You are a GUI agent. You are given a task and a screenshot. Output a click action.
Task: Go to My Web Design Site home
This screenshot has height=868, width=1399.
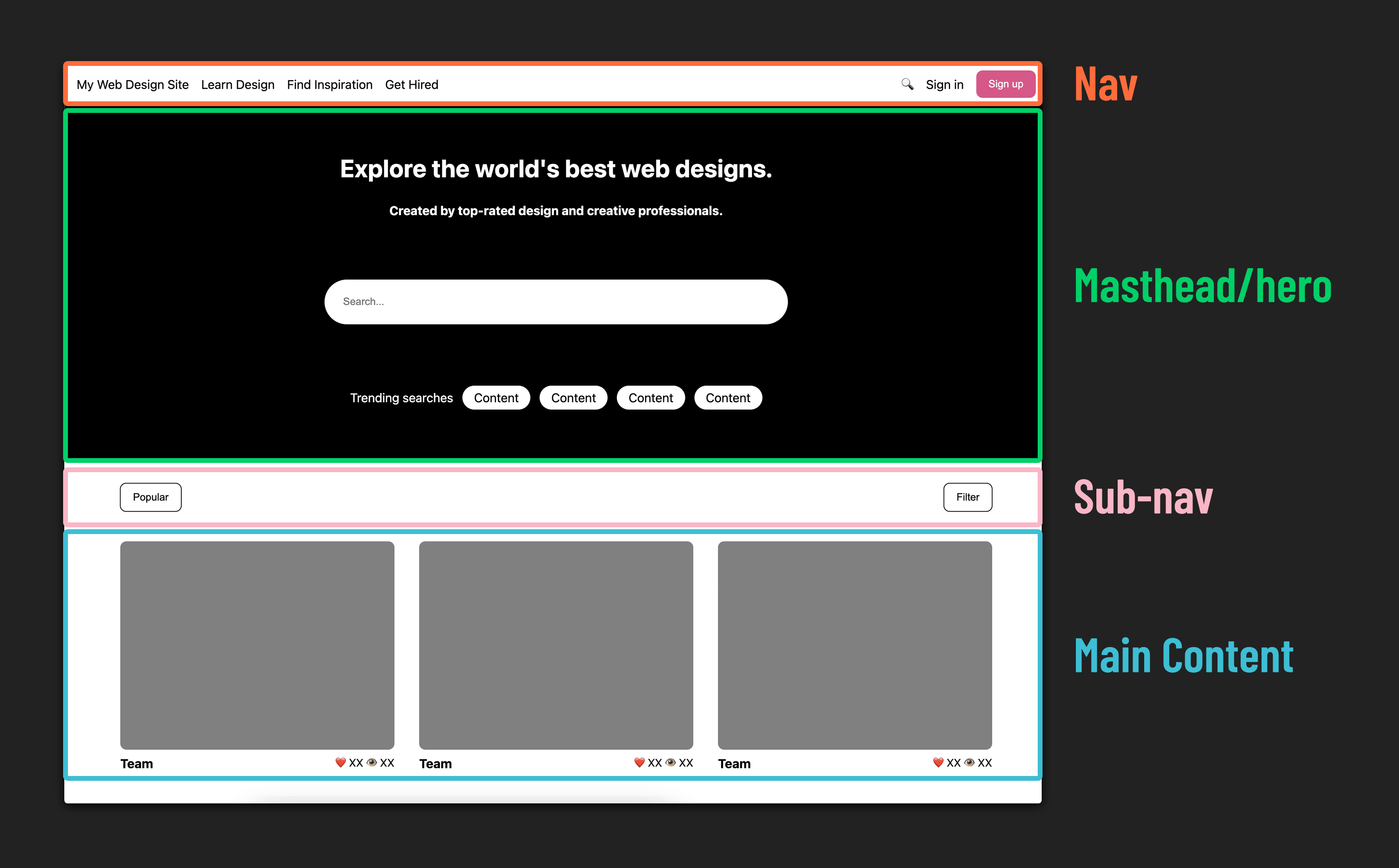pos(133,85)
